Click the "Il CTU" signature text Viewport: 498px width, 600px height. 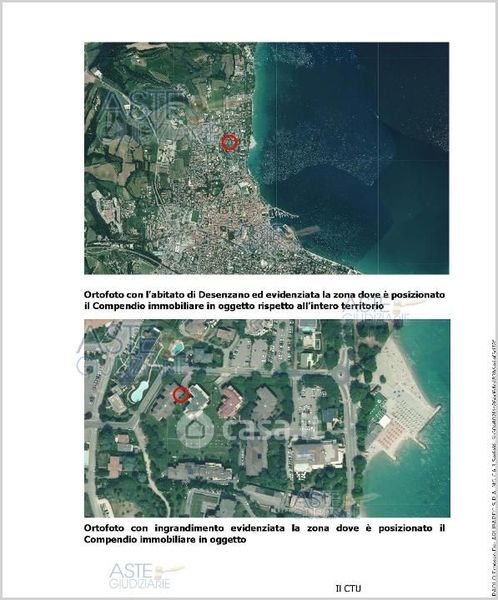point(348,588)
